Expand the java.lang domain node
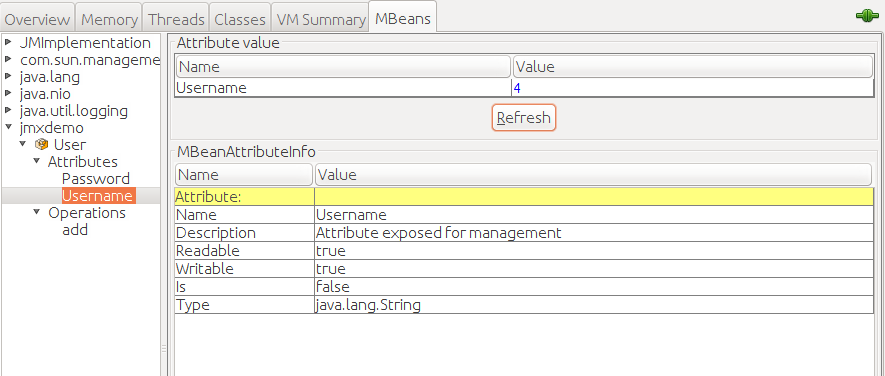Image resolution: width=885 pixels, height=376 pixels. pyautogui.click(x=8, y=76)
